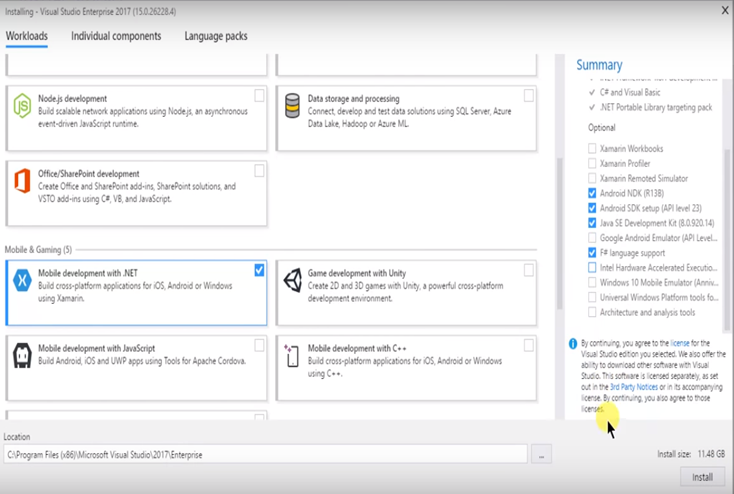Enable Mobile development with C++ checkbox
Screen dimensions: 734x494
[x=528, y=346]
